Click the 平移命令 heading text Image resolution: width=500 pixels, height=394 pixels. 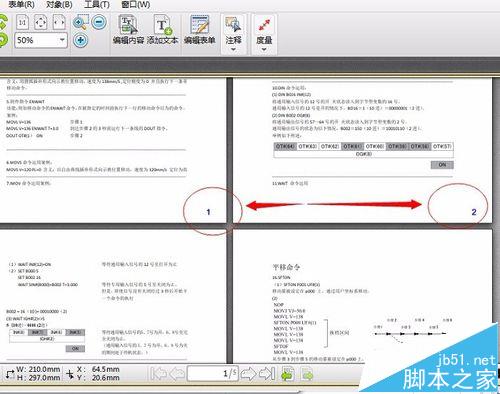pos(286,267)
